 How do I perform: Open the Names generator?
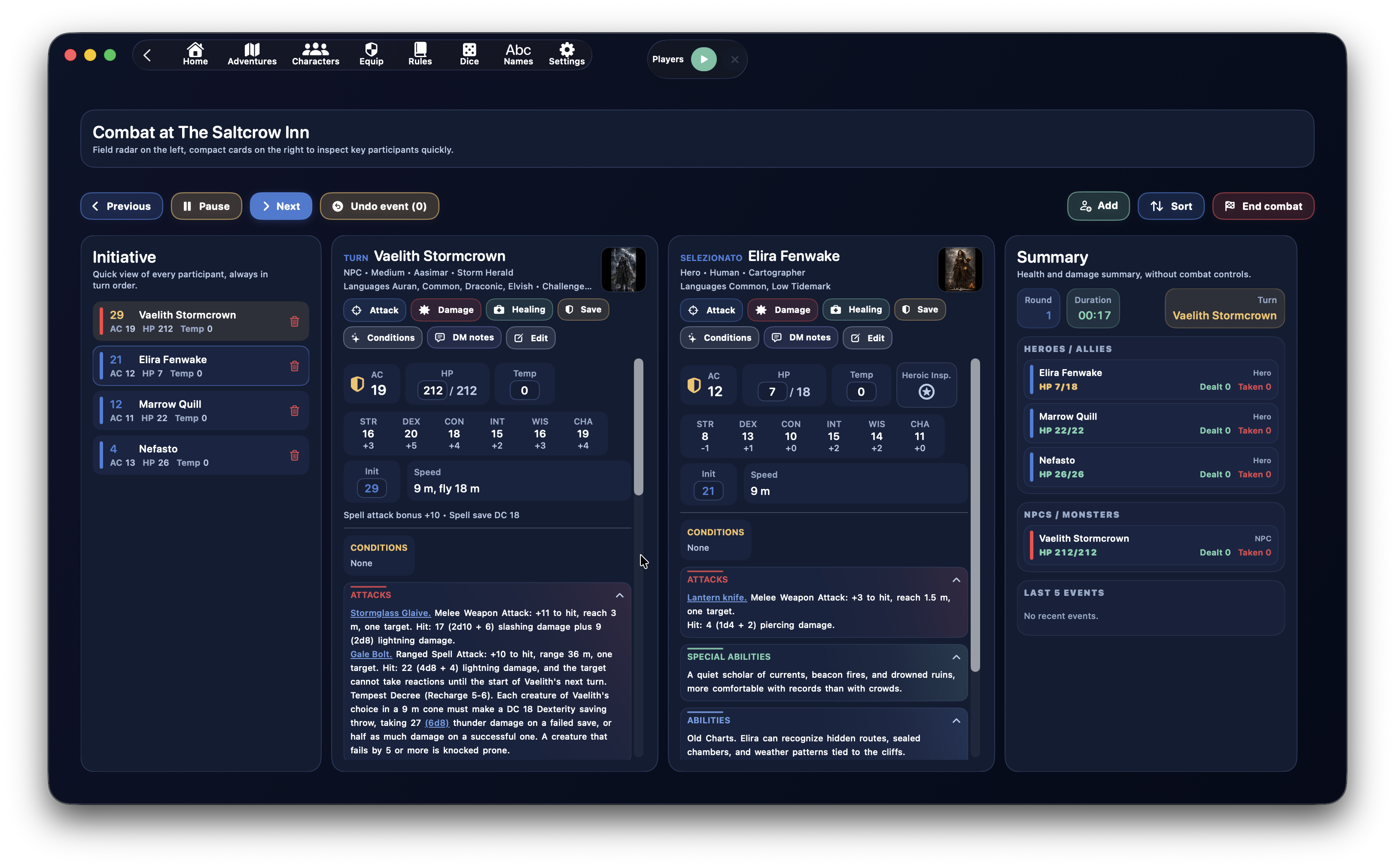(518, 54)
